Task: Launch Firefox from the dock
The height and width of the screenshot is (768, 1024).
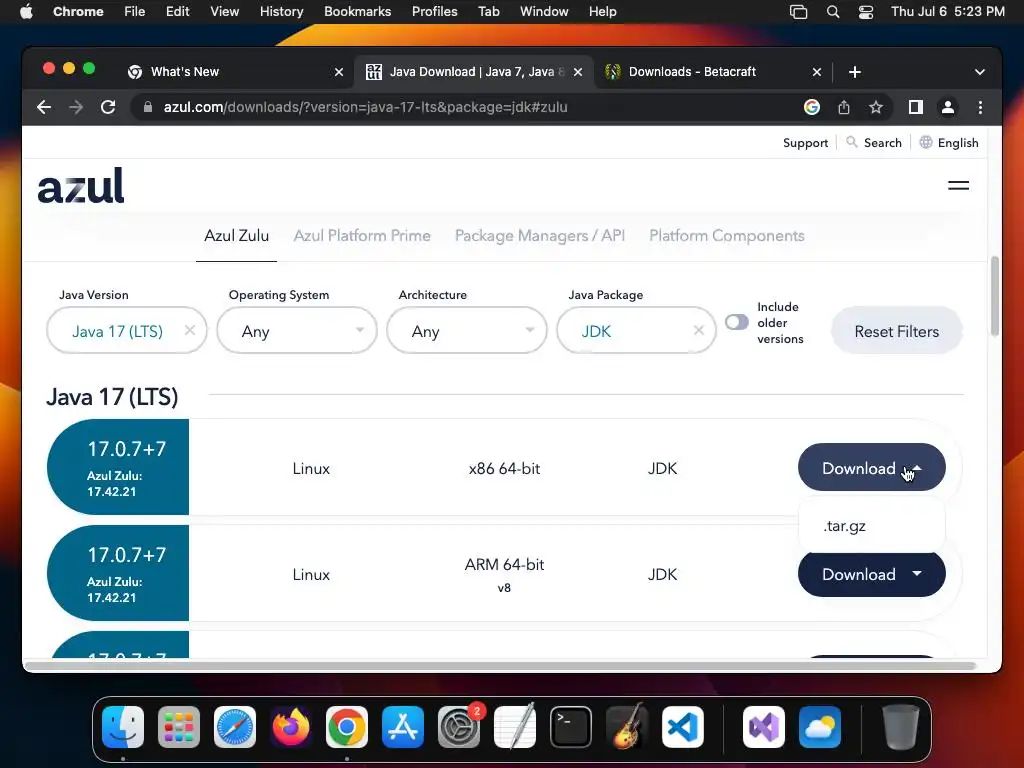Action: coord(291,727)
